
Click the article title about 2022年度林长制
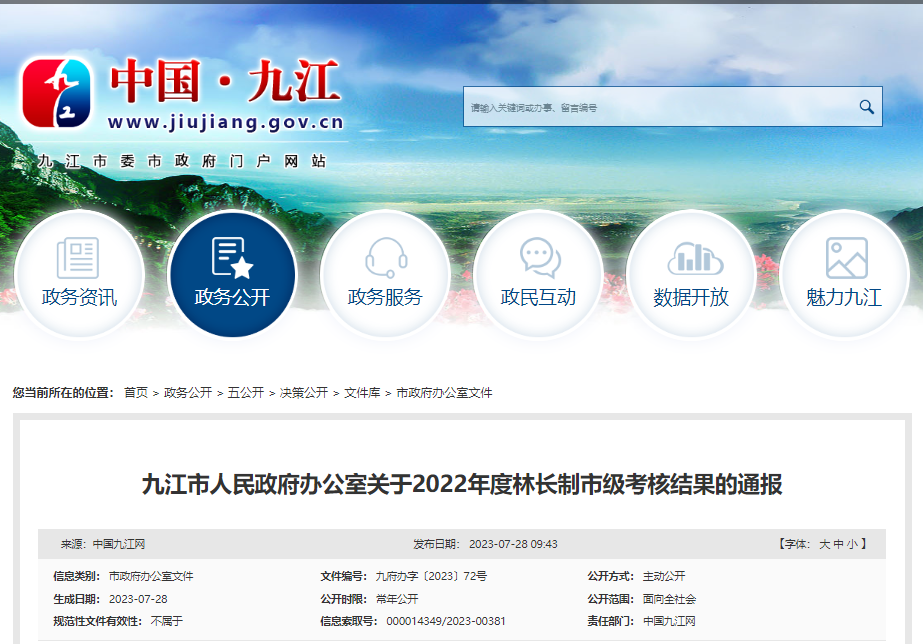[x=462, y=484]
